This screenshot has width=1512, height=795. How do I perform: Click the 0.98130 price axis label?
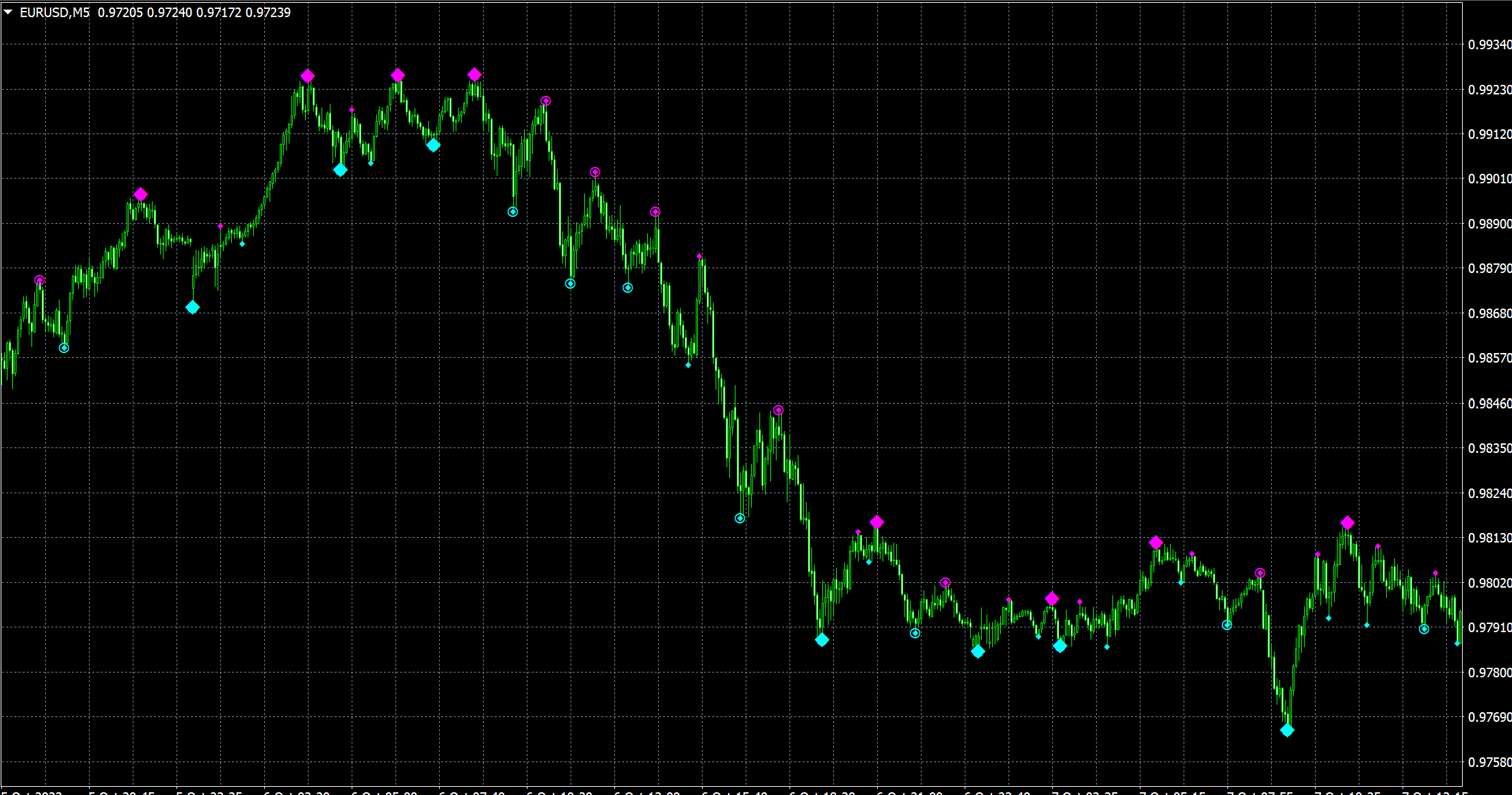pos(1489,538)
